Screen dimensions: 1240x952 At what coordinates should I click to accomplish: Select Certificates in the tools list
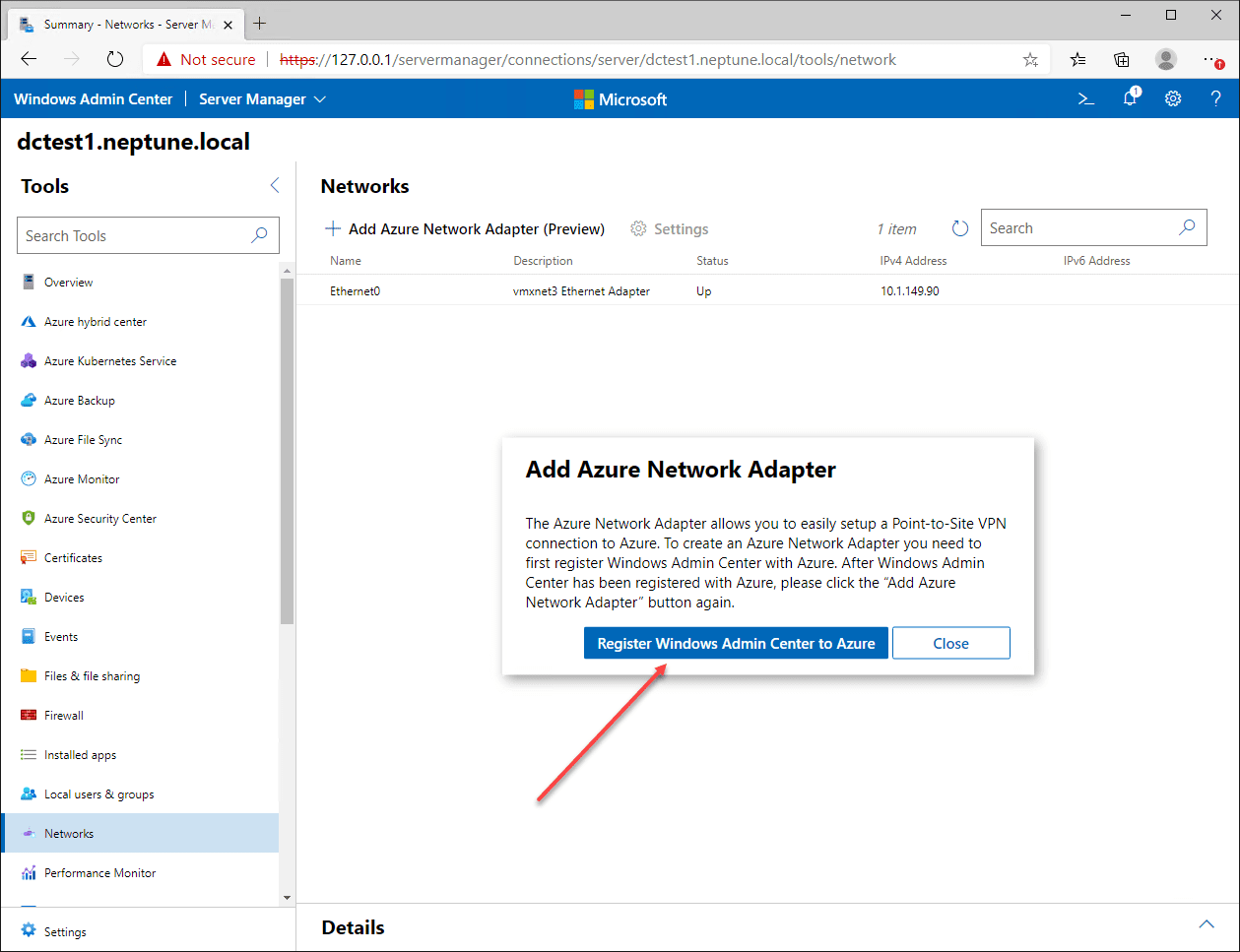[73, 558]
